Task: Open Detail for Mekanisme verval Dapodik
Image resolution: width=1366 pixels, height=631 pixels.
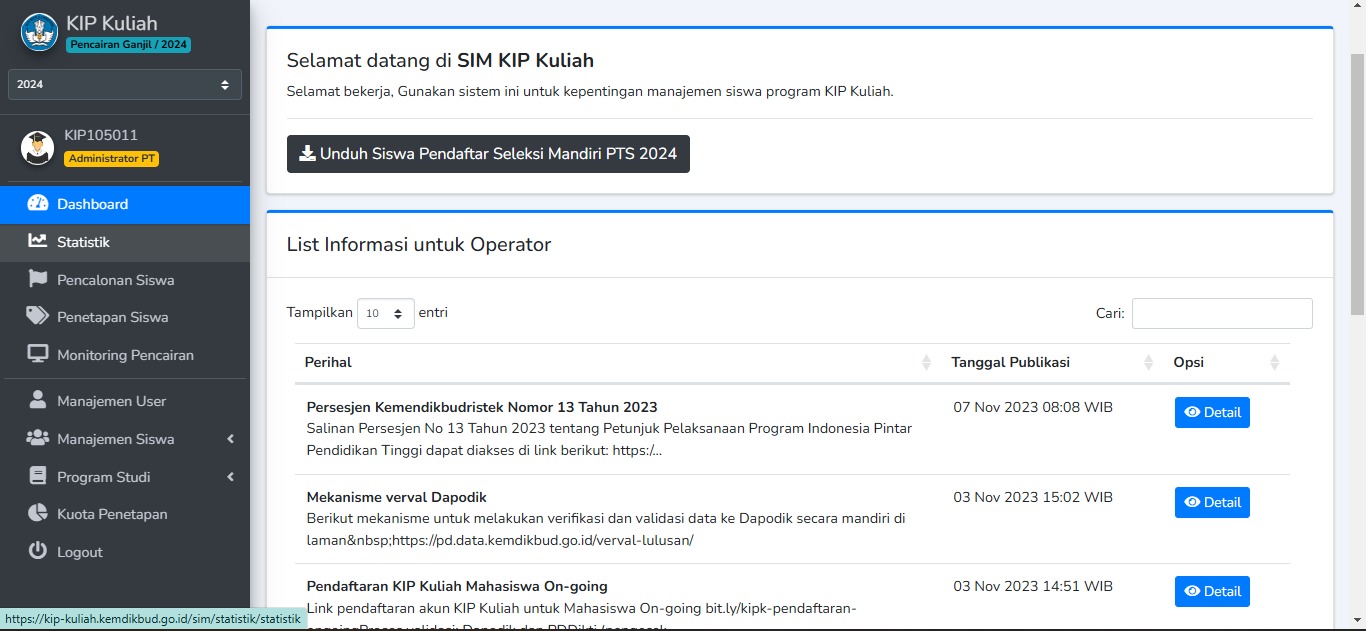Action: [x=1212, y=502]
